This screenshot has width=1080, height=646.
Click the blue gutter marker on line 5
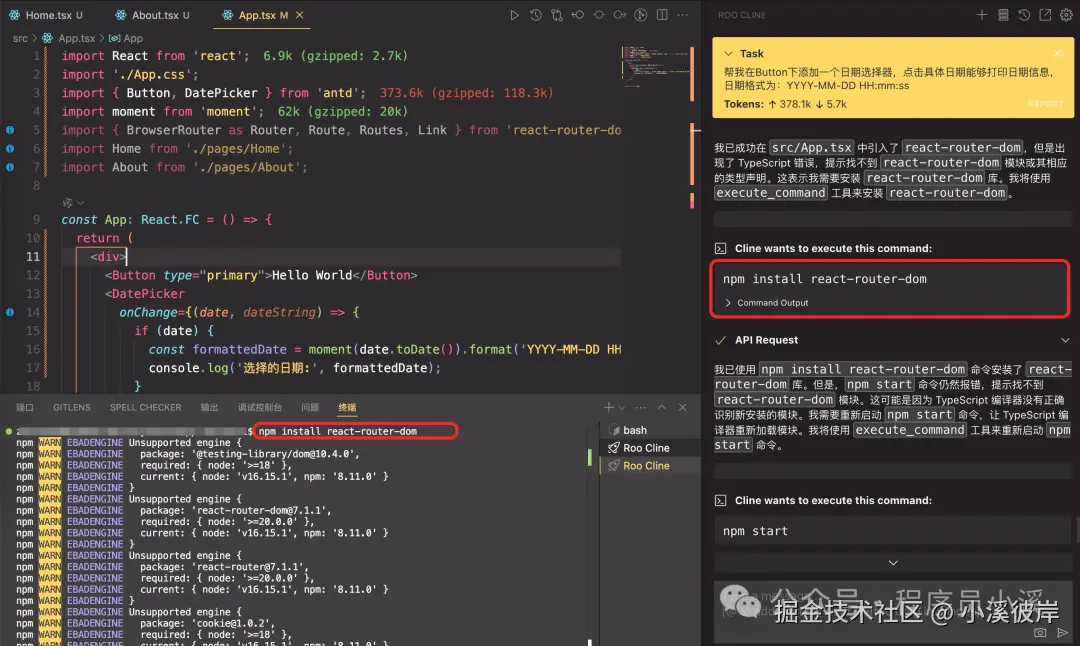(x=10, y=130)
